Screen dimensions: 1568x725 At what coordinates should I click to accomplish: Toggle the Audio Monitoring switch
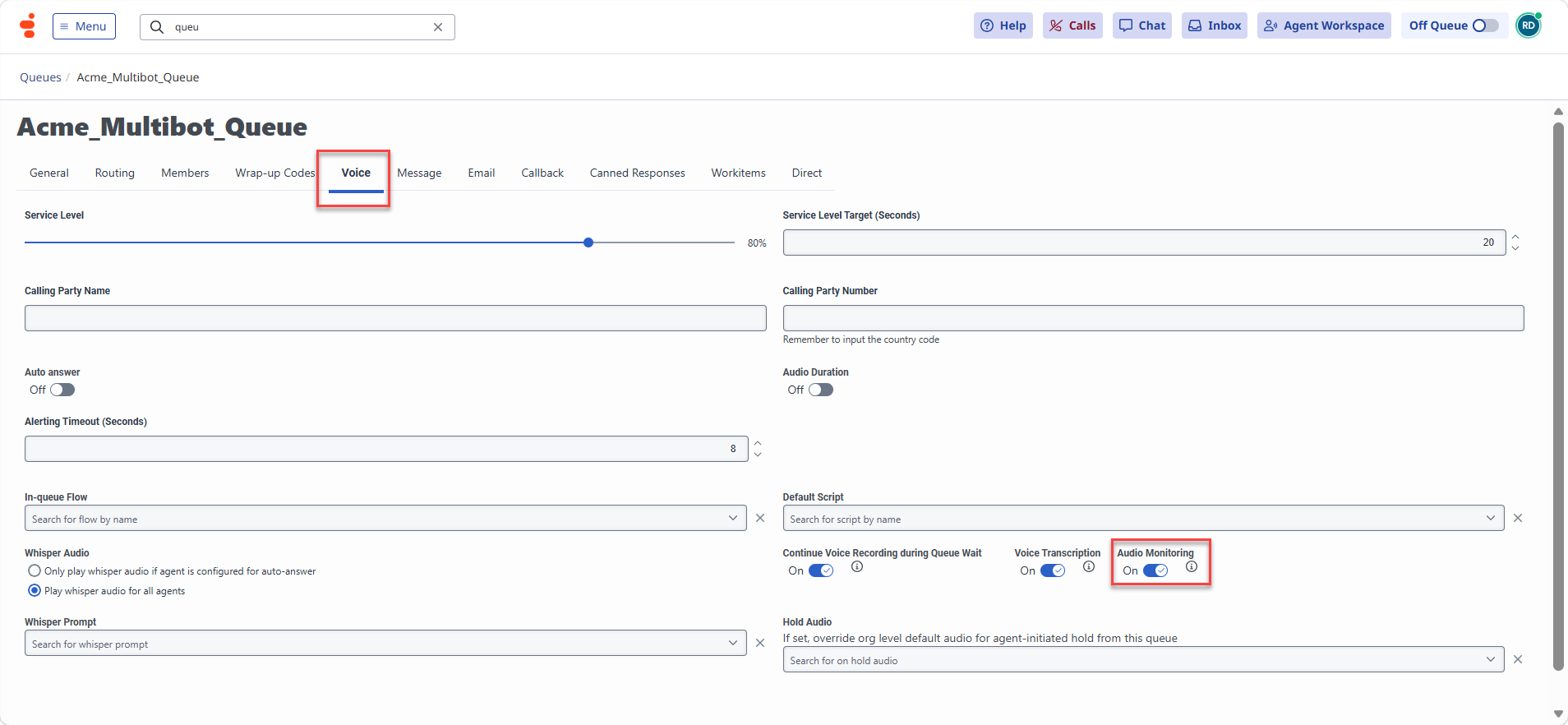pos(1155,570)
